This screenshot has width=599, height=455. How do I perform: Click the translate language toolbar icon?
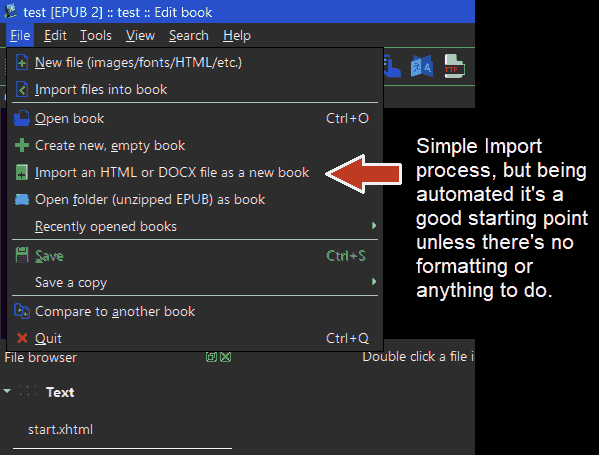[x=422, y=66]
